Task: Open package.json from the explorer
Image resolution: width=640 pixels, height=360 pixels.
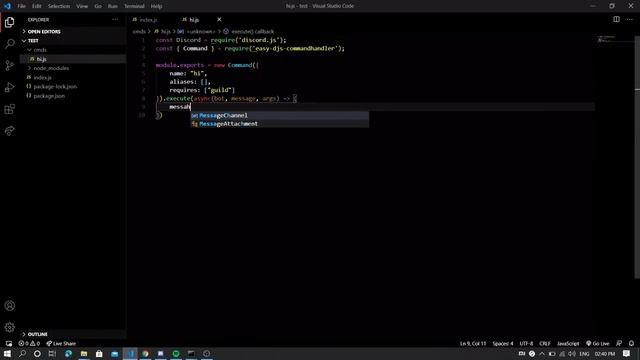Action: click(73, 96)
